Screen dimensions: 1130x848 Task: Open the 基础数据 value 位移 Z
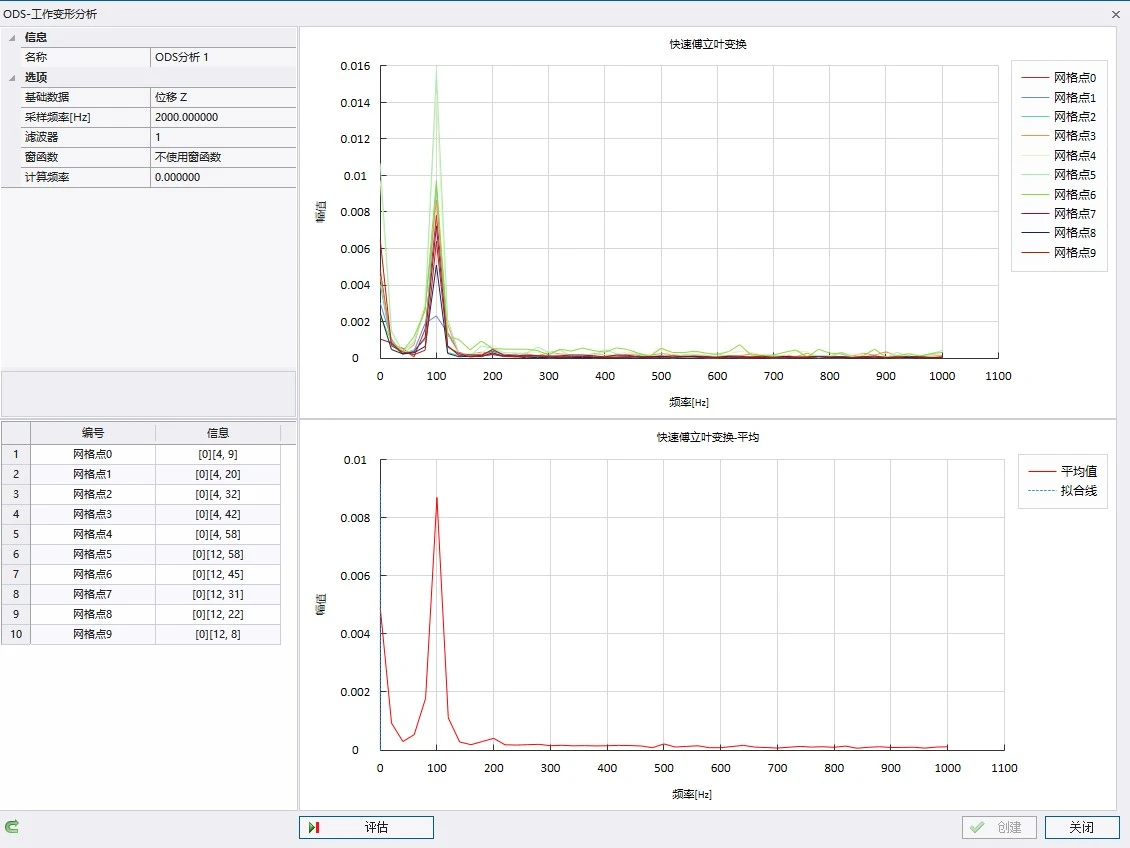[223, 97]
